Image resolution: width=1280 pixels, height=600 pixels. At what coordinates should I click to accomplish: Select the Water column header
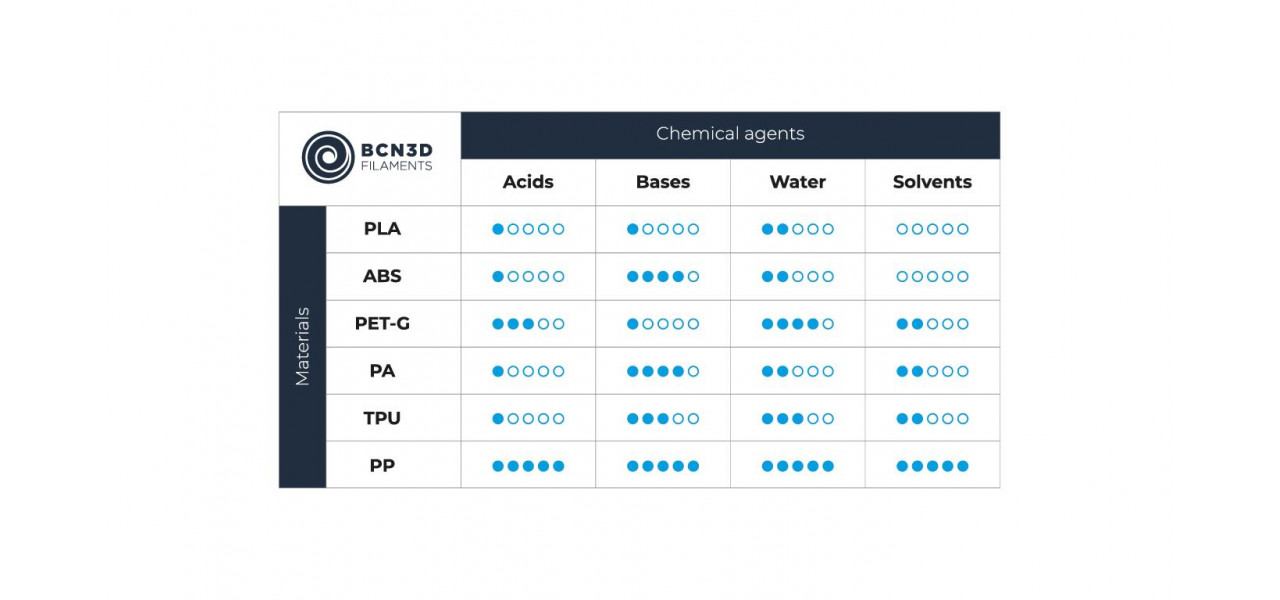point(798,182)
